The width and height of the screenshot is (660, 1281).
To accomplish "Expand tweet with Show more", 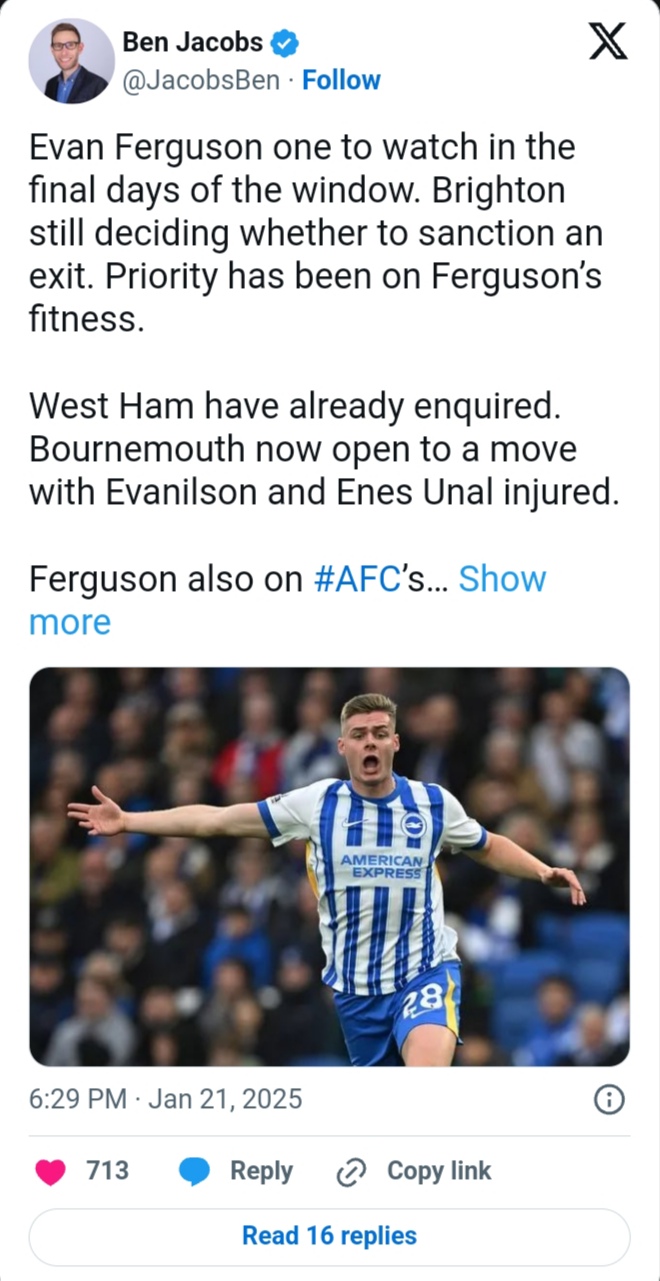I will (x=501, y=579).
